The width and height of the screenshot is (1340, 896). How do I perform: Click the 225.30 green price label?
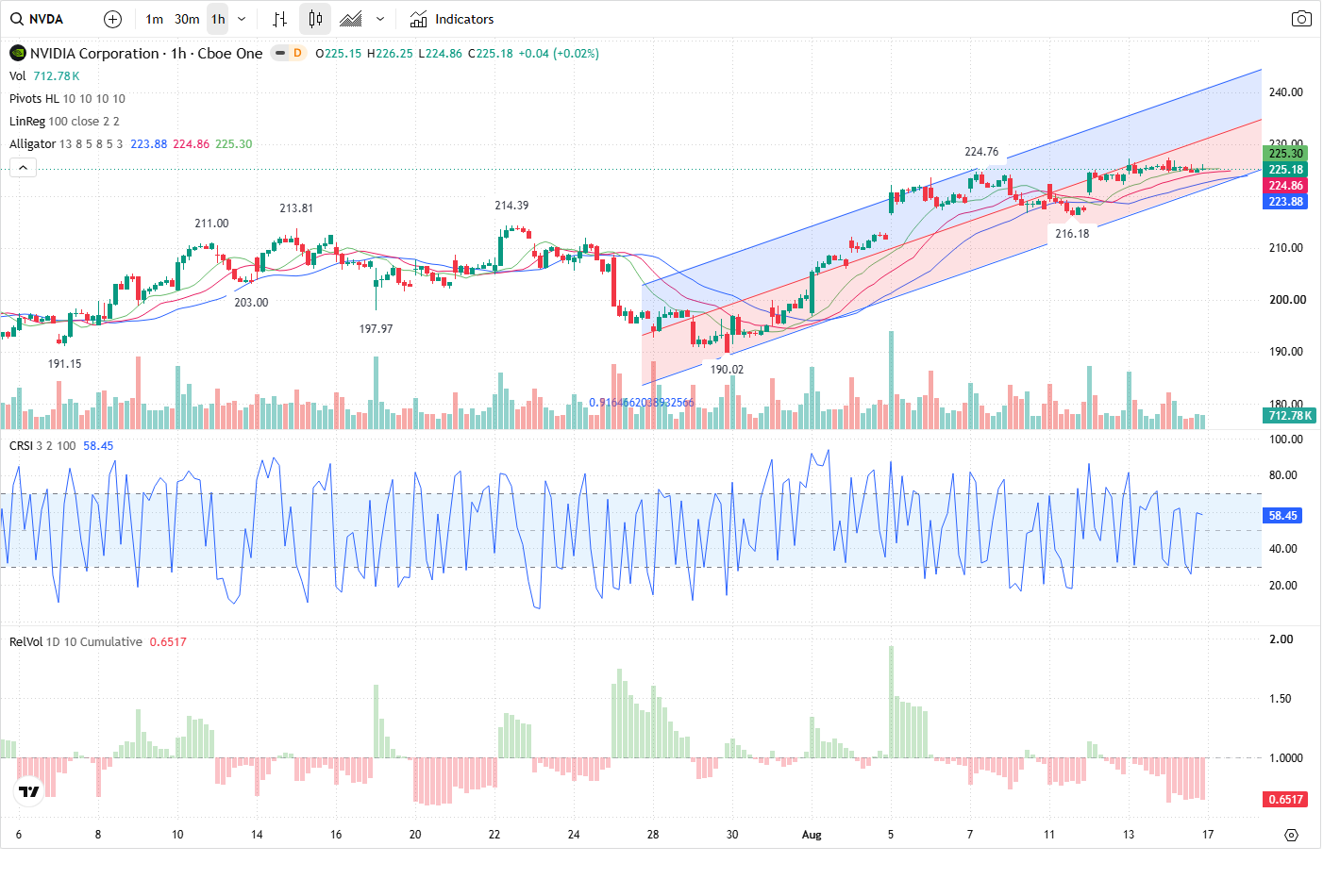(x=1285, y=154)
